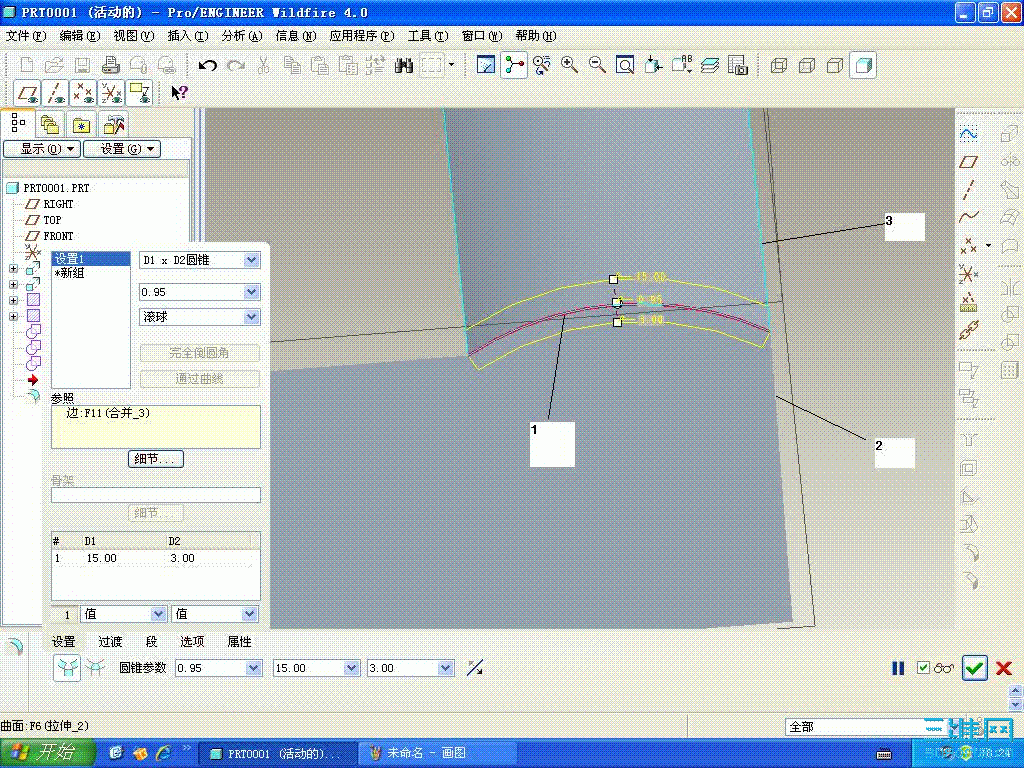
Task: Open the 选项 dashboard tab
Action: pos(192,642)
